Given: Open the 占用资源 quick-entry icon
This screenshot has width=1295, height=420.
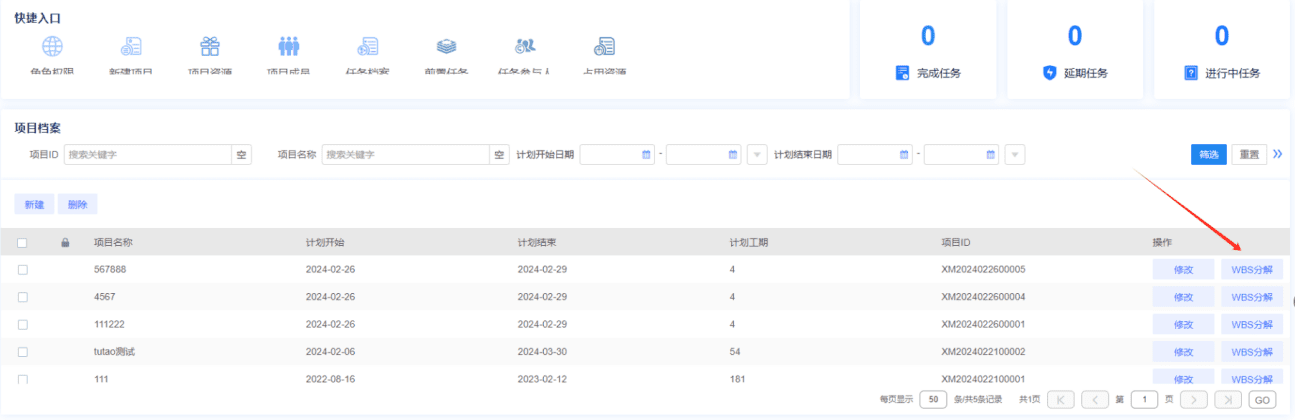Looking at the screenshot, I should pyautogui.click(x=604, y=46).
